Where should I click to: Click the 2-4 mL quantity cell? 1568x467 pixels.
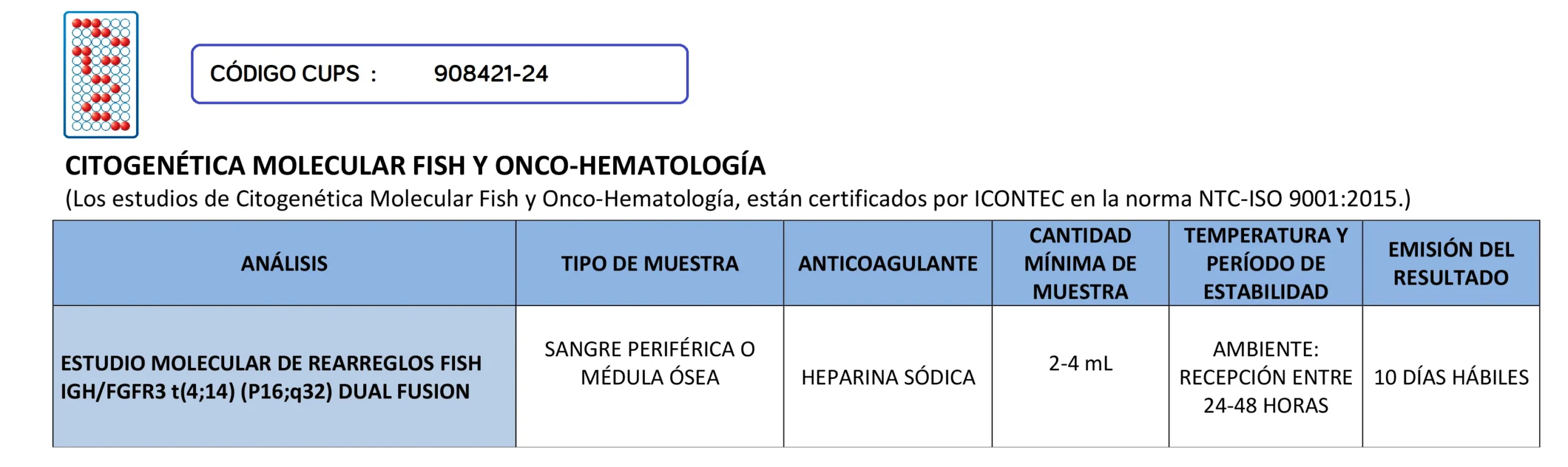[1080, 364]
